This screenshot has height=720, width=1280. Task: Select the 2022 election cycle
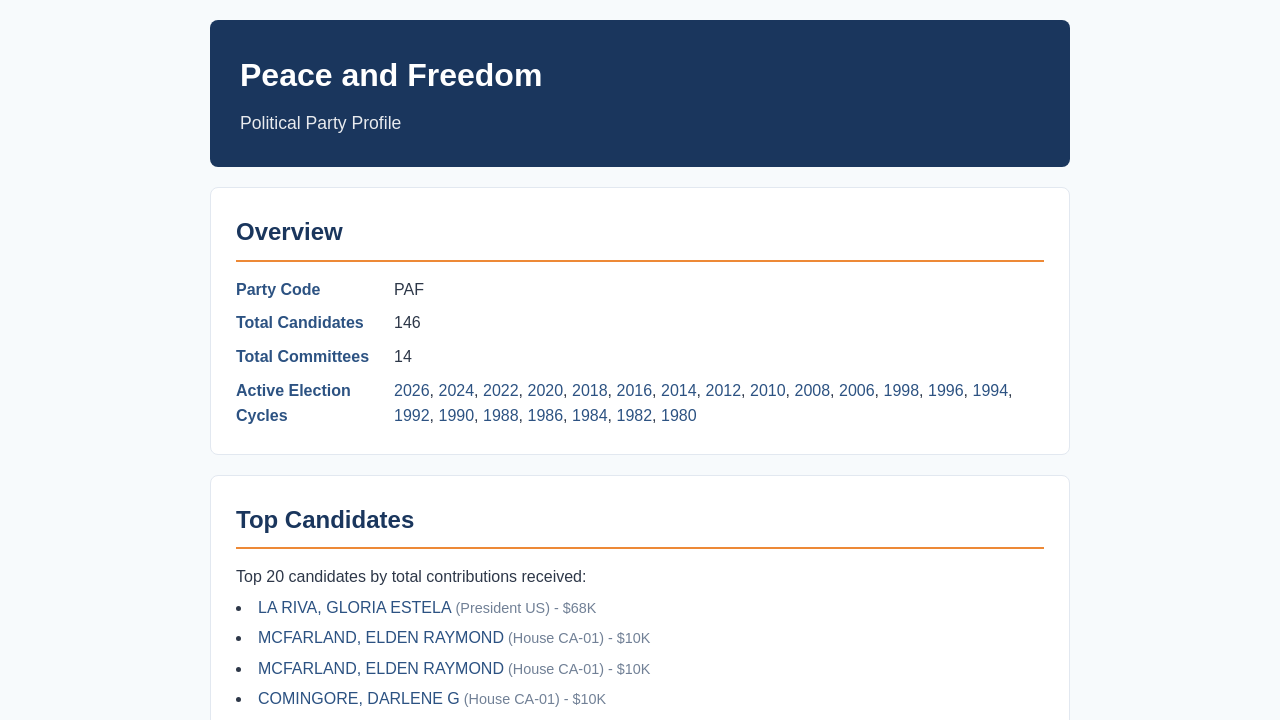tap(501, 391)
